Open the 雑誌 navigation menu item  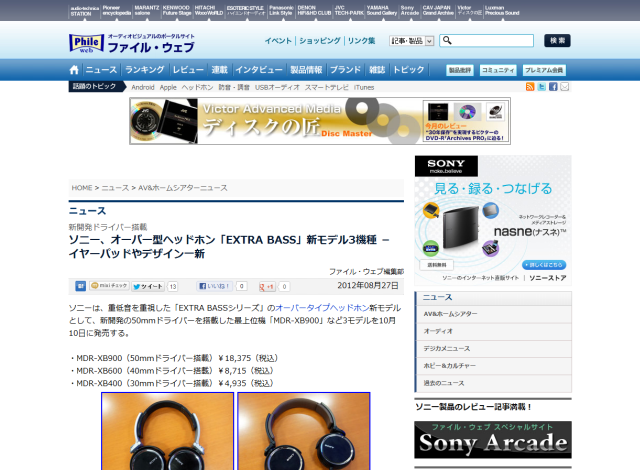point(377,70)
